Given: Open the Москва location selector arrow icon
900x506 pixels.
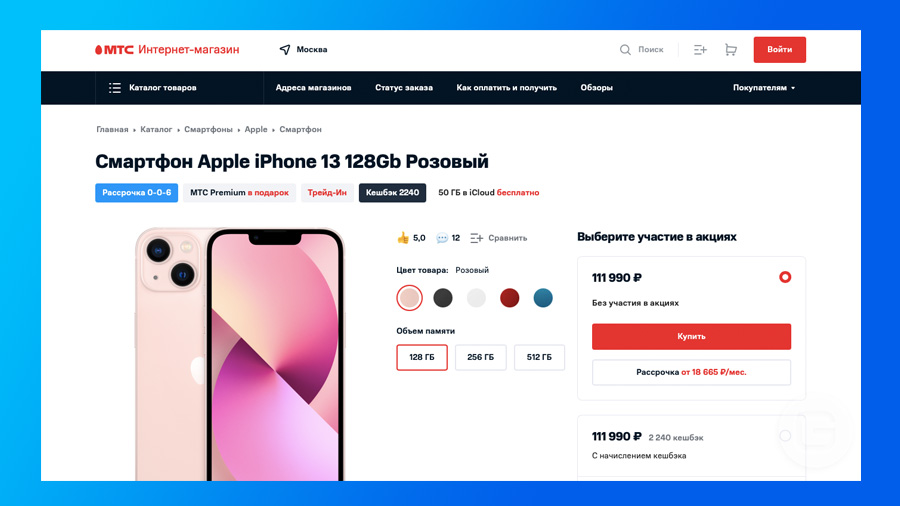Looking at the screenshot, I should coord(285,50).
